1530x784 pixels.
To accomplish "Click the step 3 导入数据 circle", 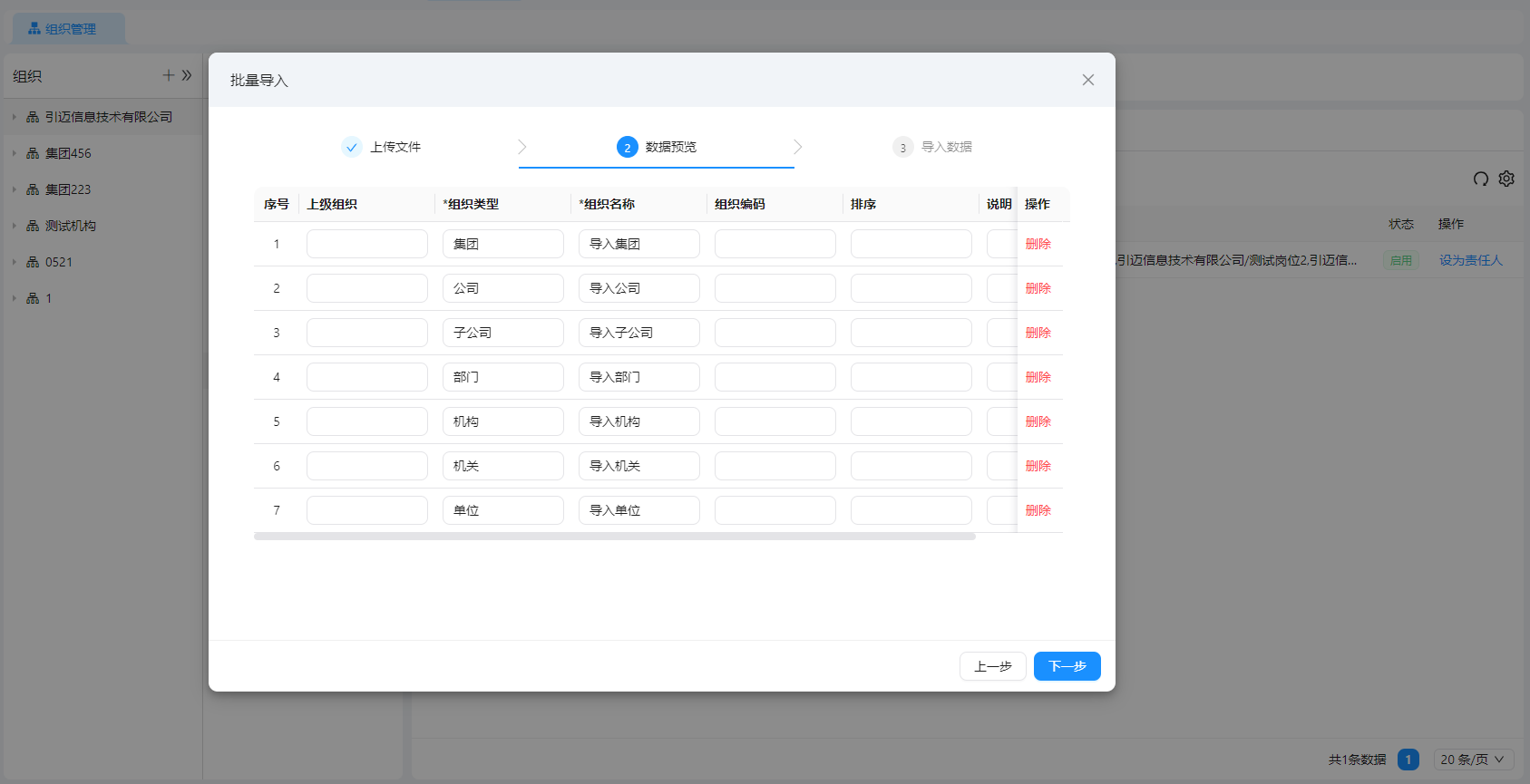I will click(x=903, y=147).
